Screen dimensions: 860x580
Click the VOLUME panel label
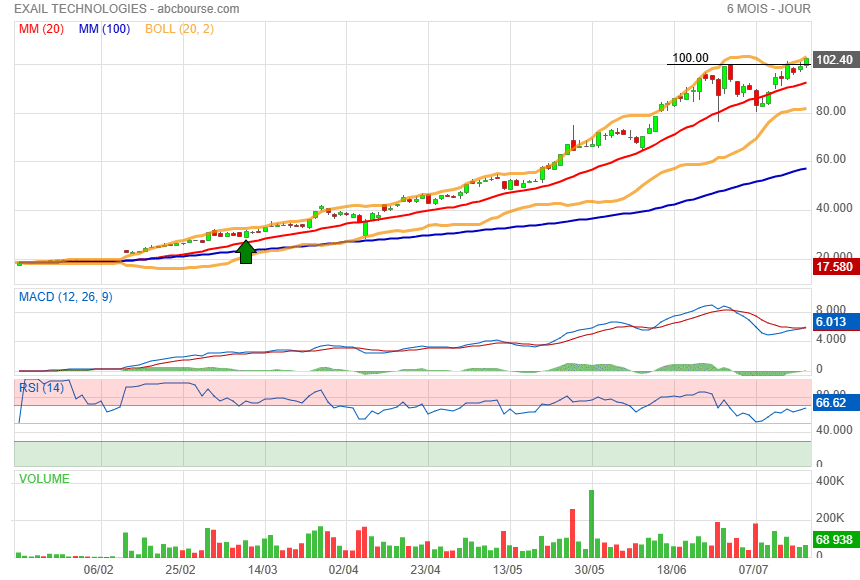coord(44,479)
